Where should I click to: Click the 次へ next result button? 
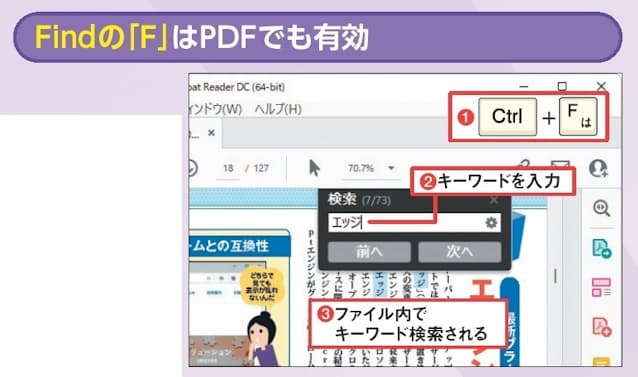pyautogui.click(x=459, y=252)
